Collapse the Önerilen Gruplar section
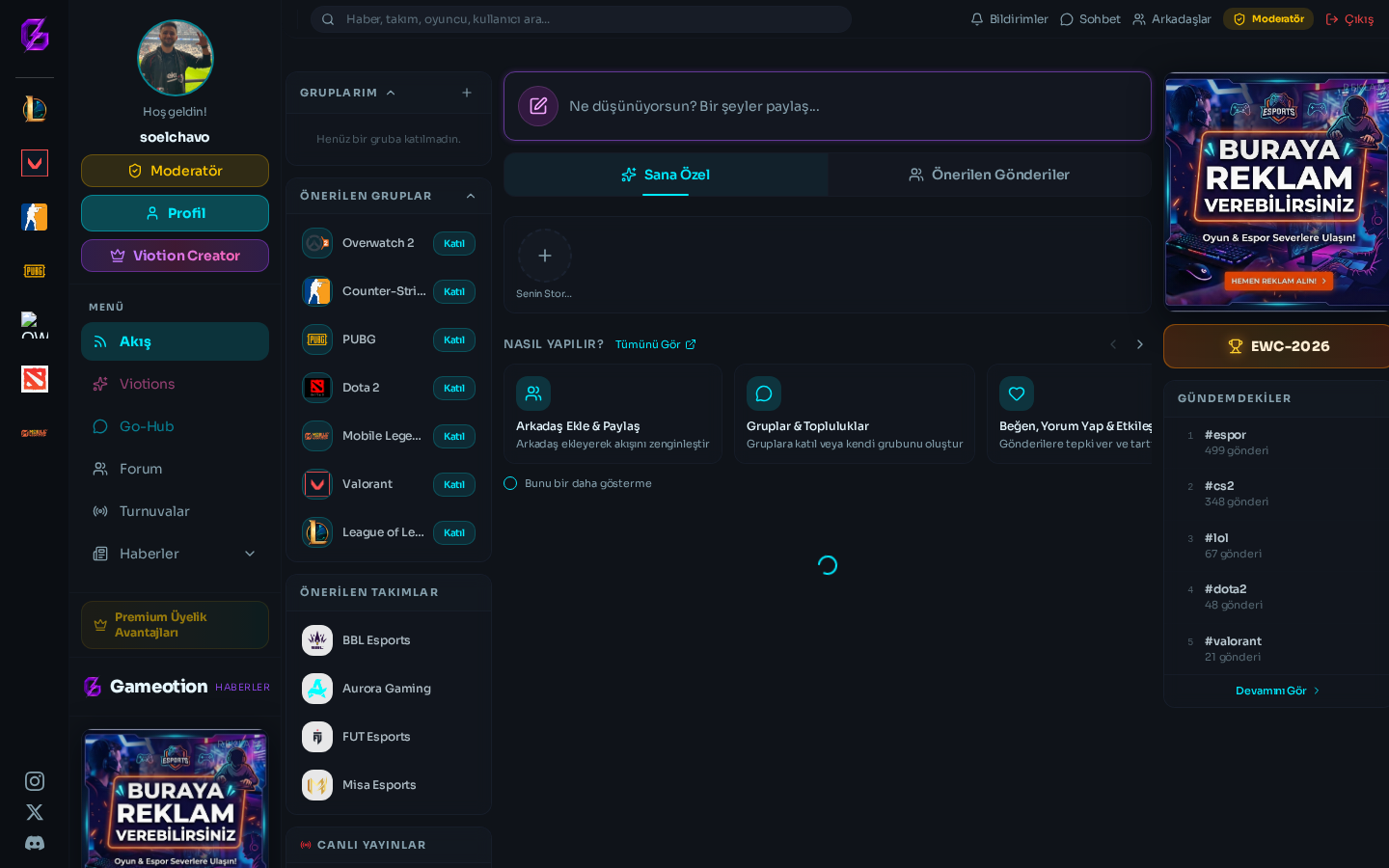The height and width of the screenshot is (868, 1389). click(471, 196)
